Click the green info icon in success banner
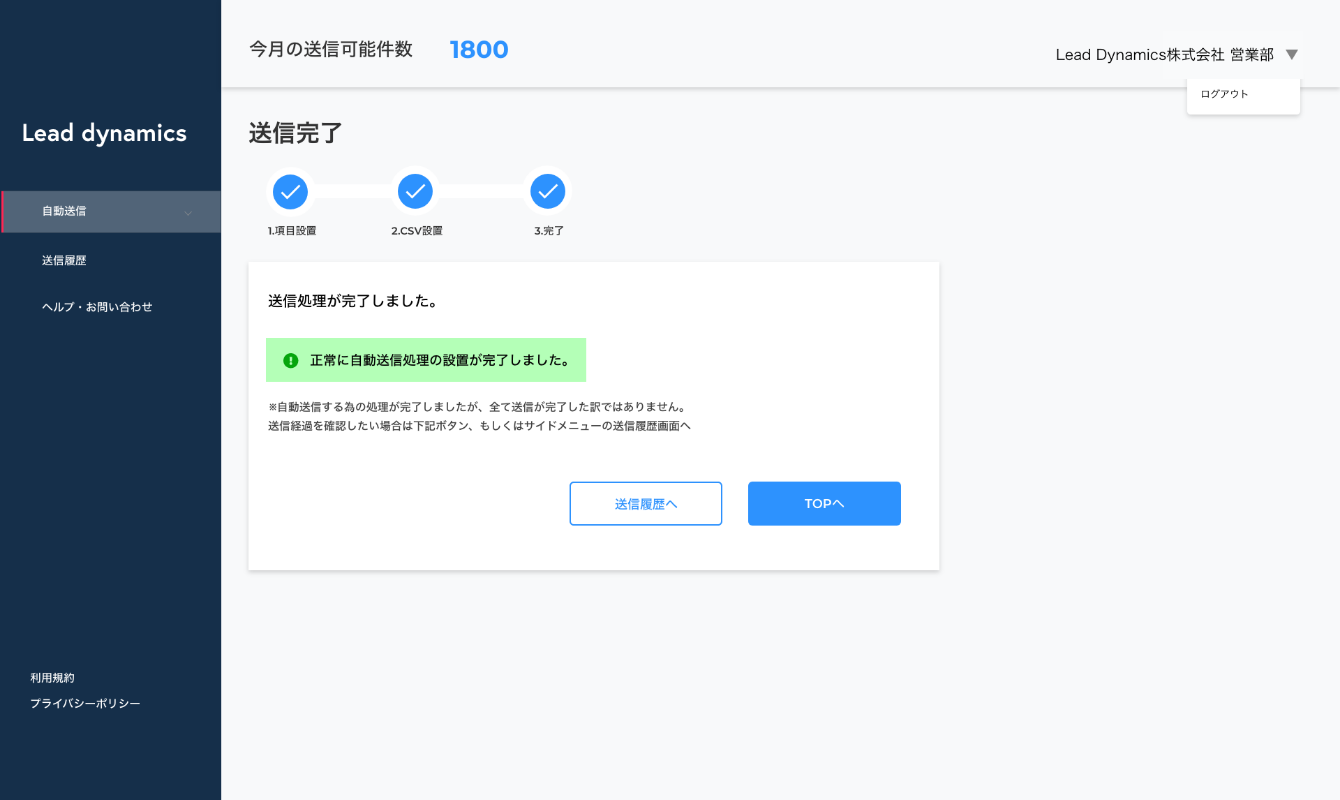 point(289,359)
